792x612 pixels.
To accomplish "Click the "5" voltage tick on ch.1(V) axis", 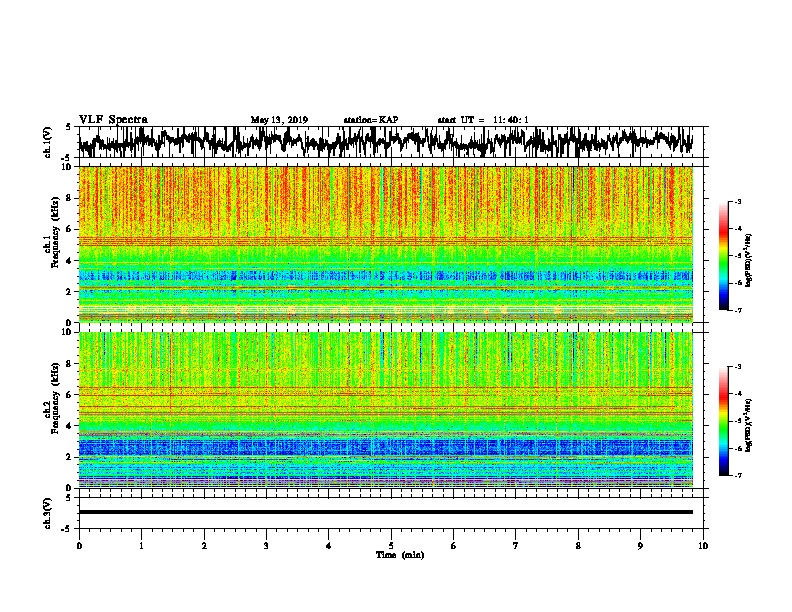I will click(68, 127).
